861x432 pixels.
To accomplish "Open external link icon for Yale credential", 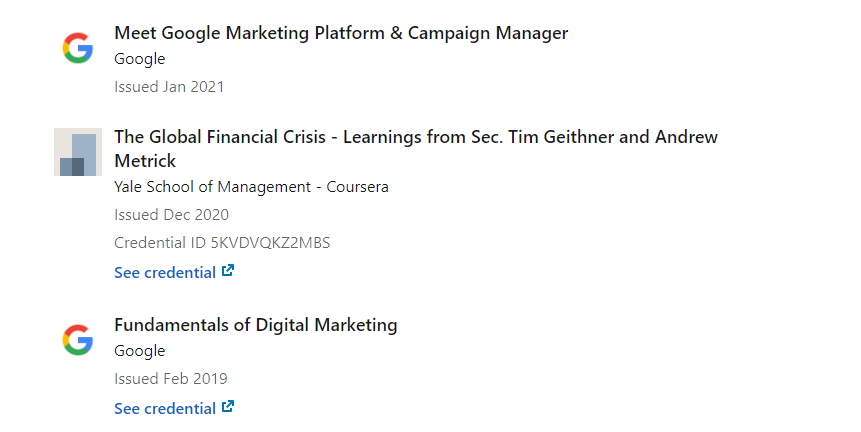I will 228,271.
